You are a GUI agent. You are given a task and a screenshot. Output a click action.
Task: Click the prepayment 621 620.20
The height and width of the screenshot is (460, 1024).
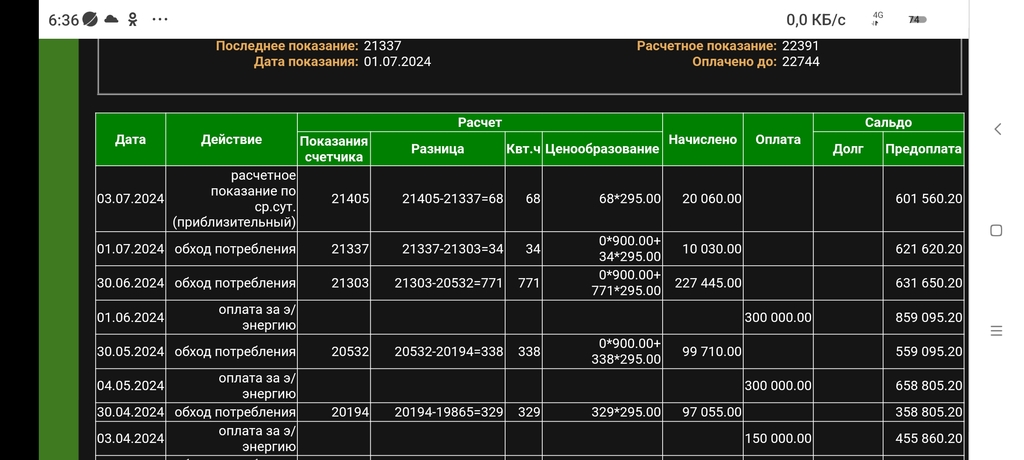[x=923, y=249]
